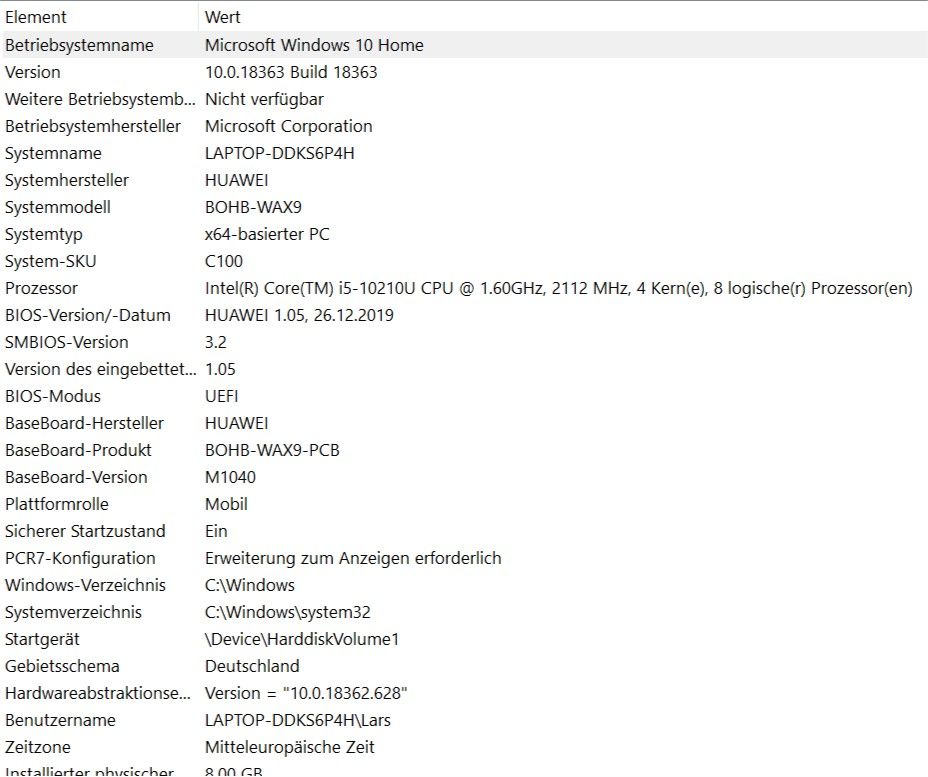This screenshot has height=777, width=928.
Task: Select the Systemmodell value BOHB-WAX9
Action: coord(253,207)
